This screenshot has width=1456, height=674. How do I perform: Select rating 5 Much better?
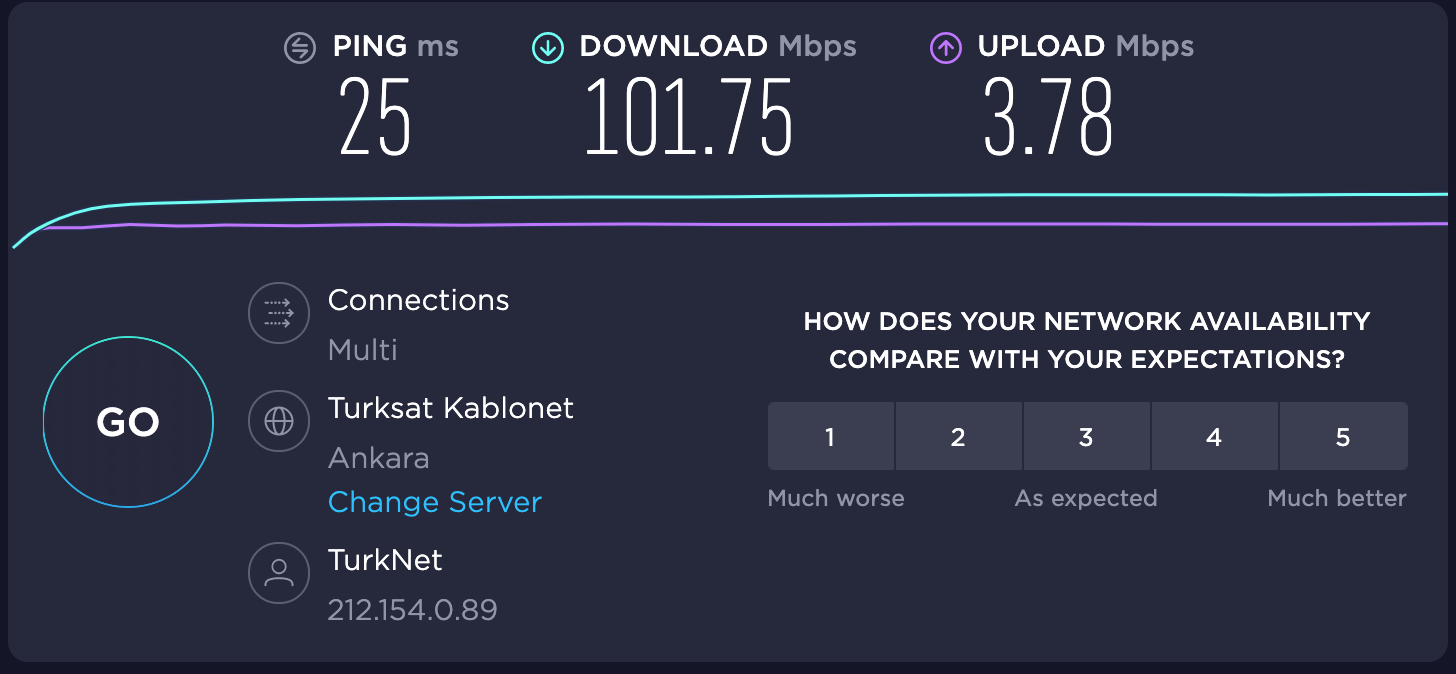[x=1343, y=436]
